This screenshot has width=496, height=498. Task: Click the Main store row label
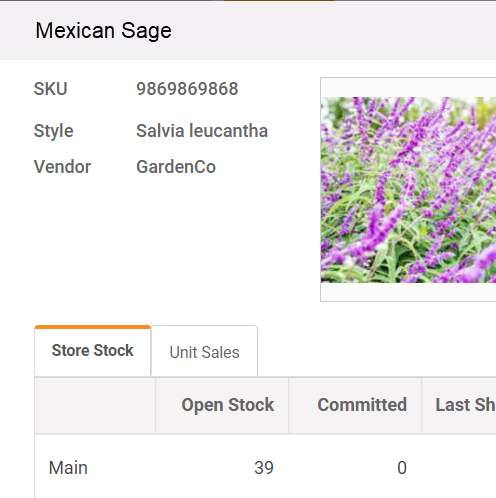pos(68,468)
